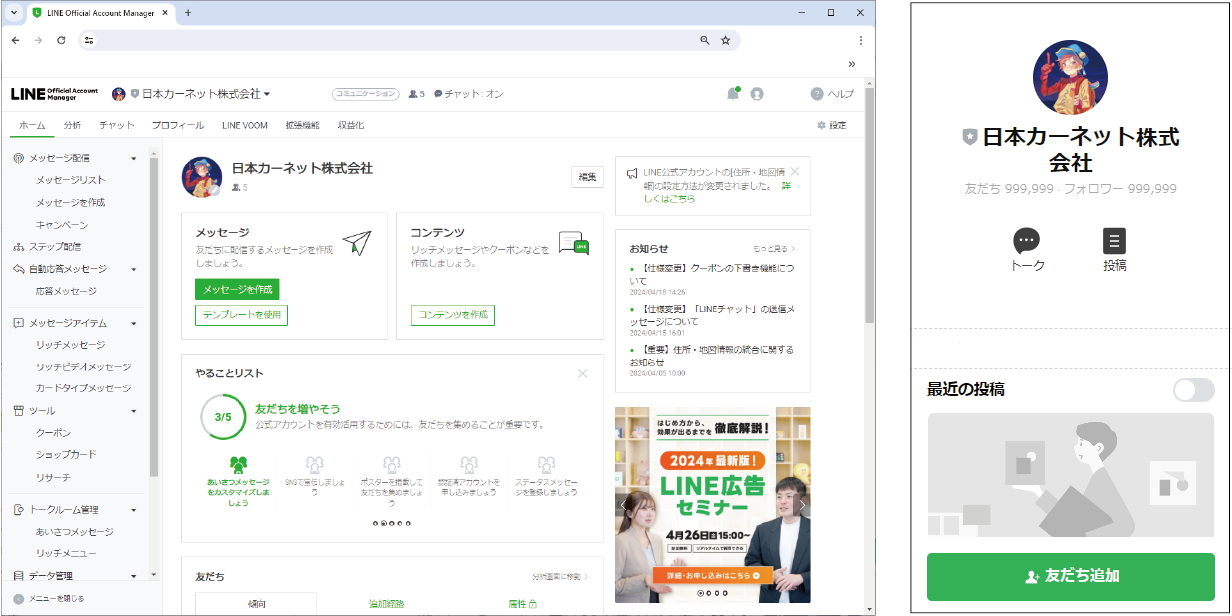This screenshot has width=1232, height=616.
Task: Select the 追加経路 tab under 友だち
Action: (x=387, y=604)
